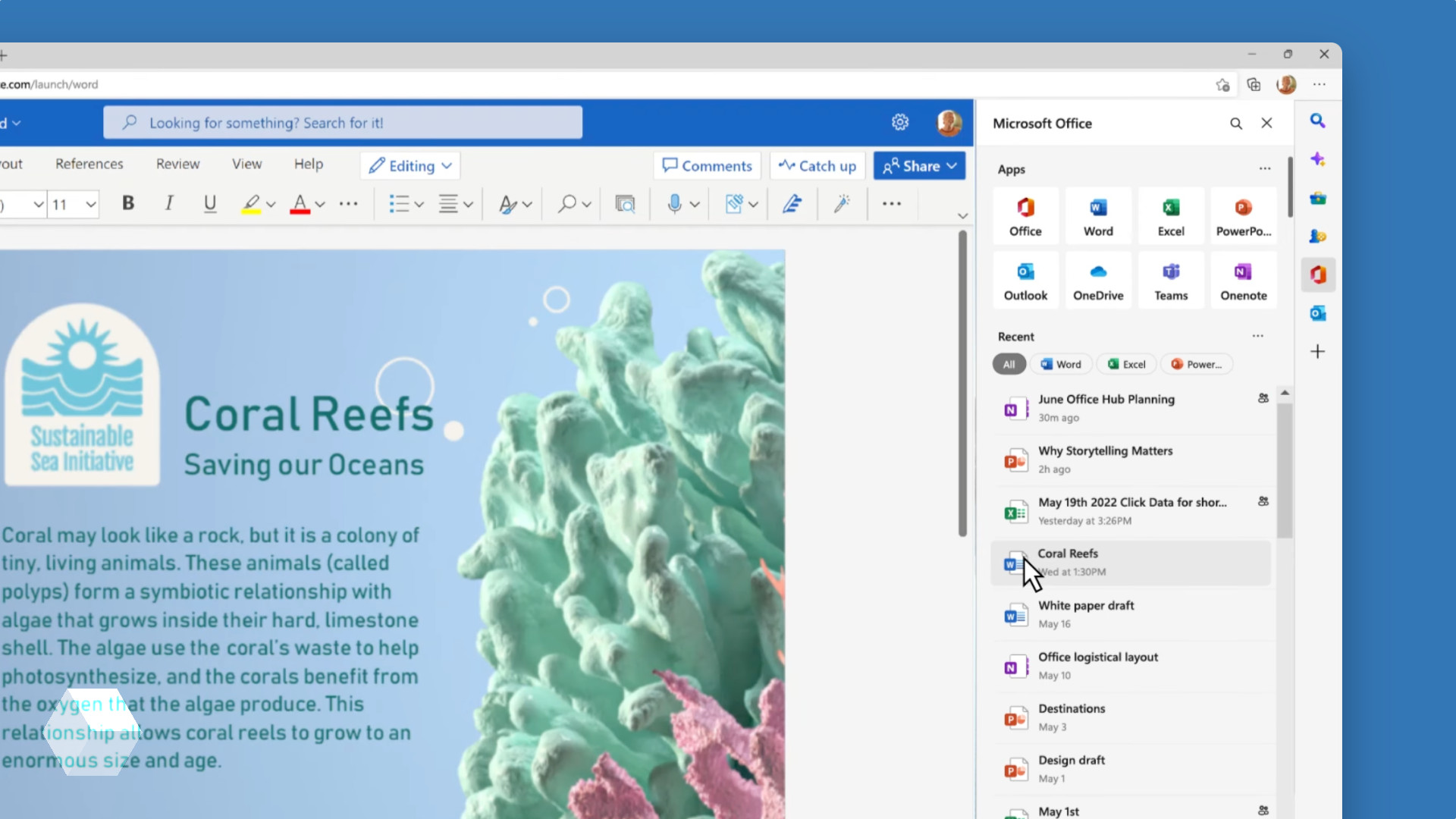Click the text highlight color button
This screenshot has height=819, width=1456.
tap(251, 203)
